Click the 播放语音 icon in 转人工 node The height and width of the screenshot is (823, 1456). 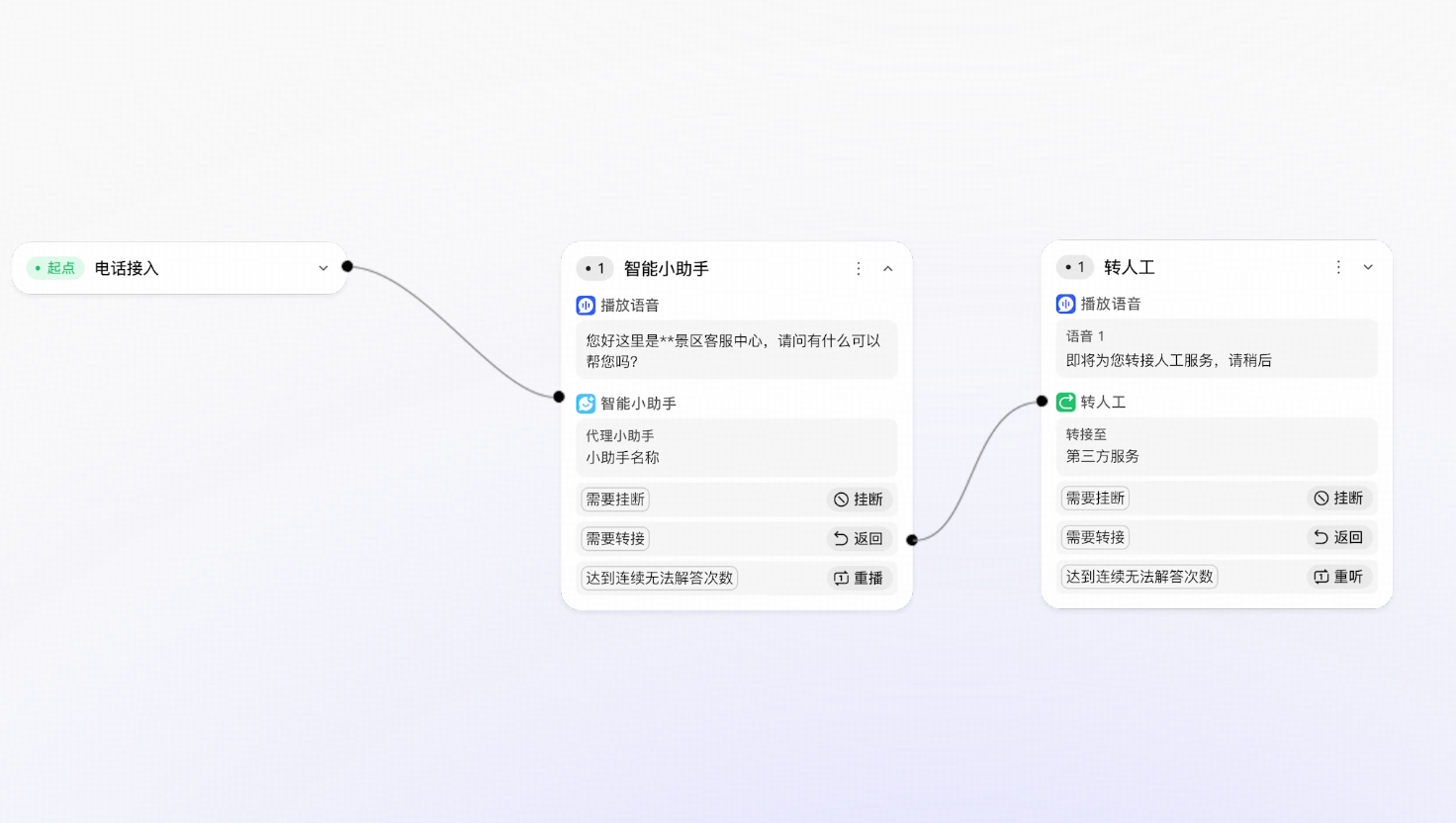pos(1065,304)
